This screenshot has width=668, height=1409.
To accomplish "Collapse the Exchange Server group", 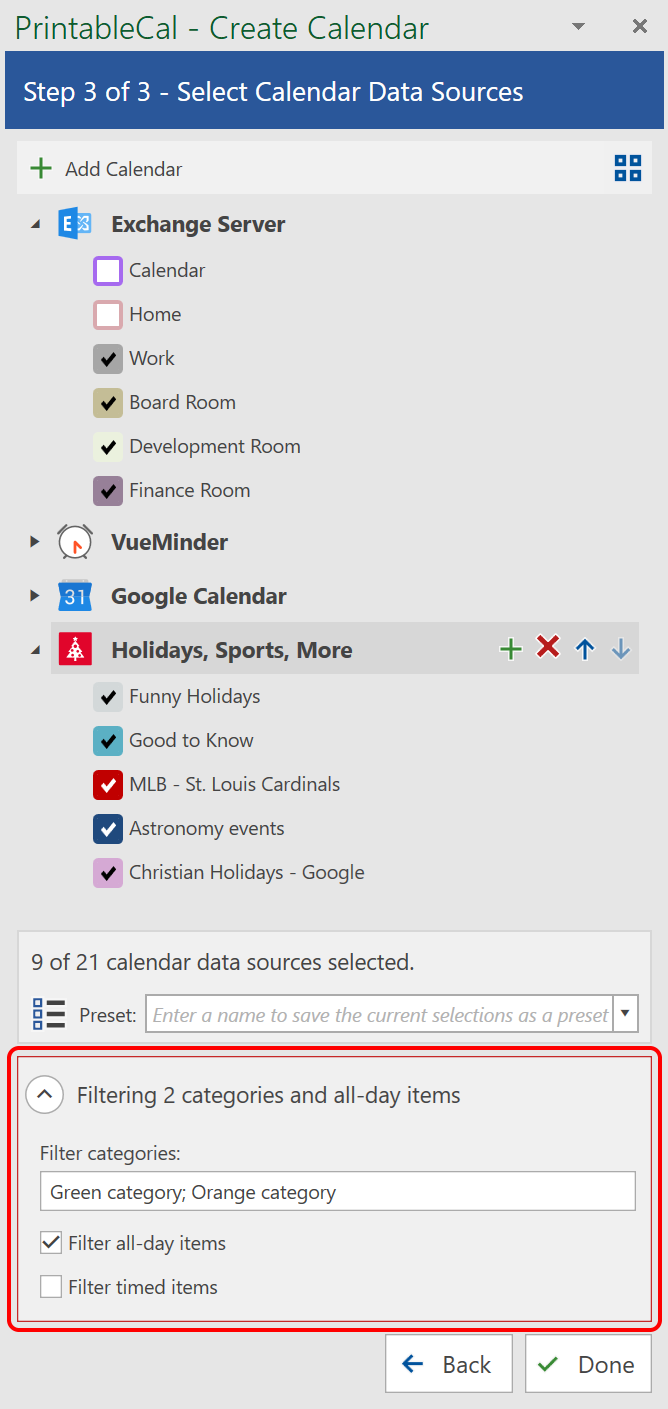I will click(35, 224).
